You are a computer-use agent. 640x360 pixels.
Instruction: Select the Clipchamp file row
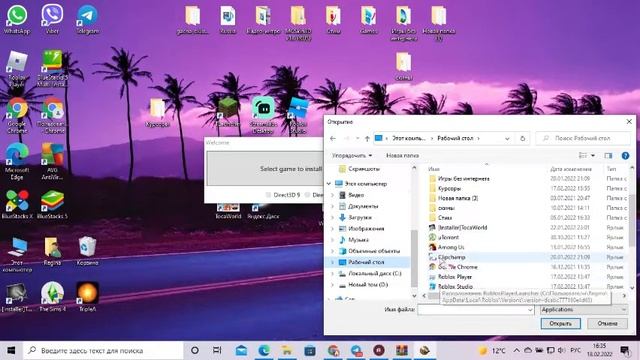pos(527,257)
